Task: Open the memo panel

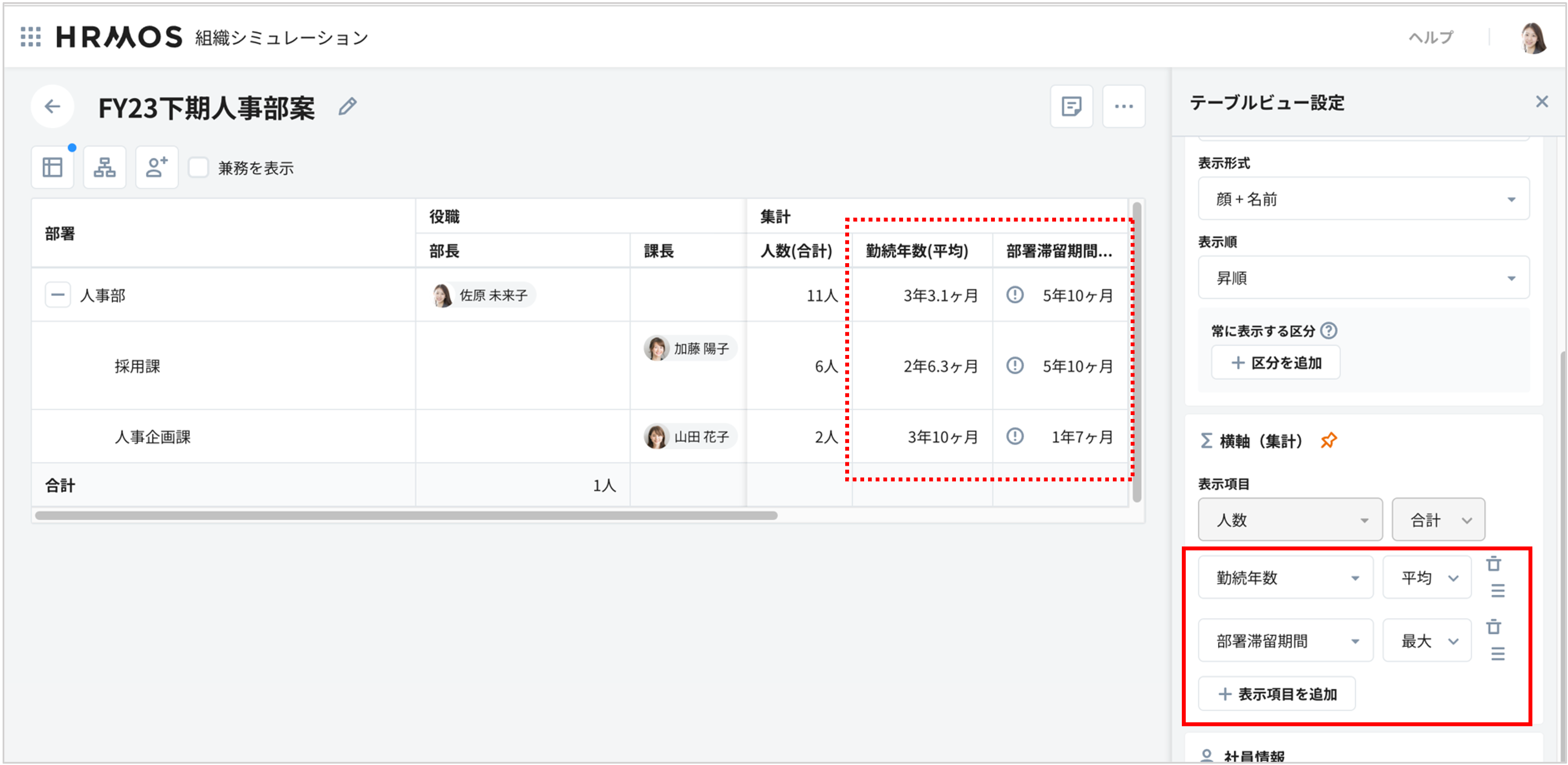Action: (x=1071, y=106)
